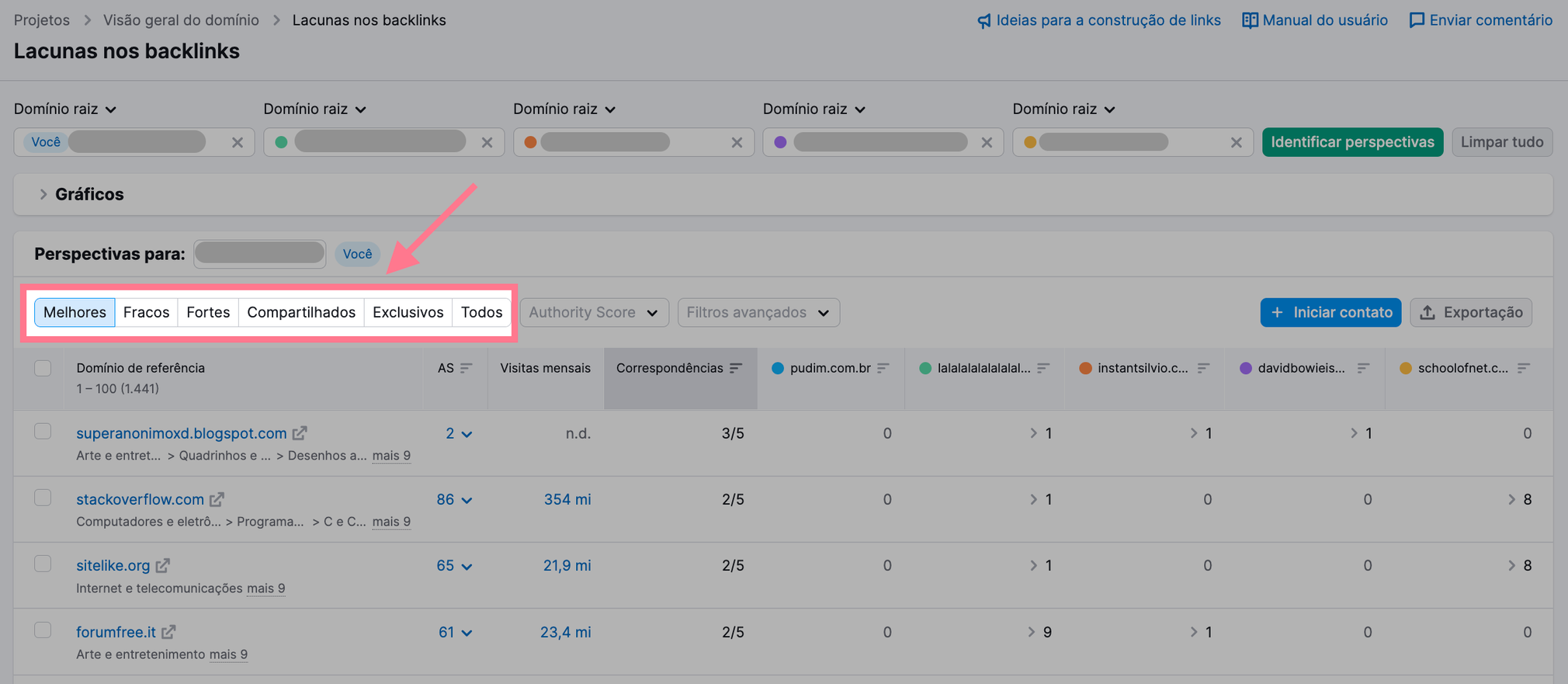Open external link icon for sitelike.org
The image size is (1568, 684).
[162, 565]
